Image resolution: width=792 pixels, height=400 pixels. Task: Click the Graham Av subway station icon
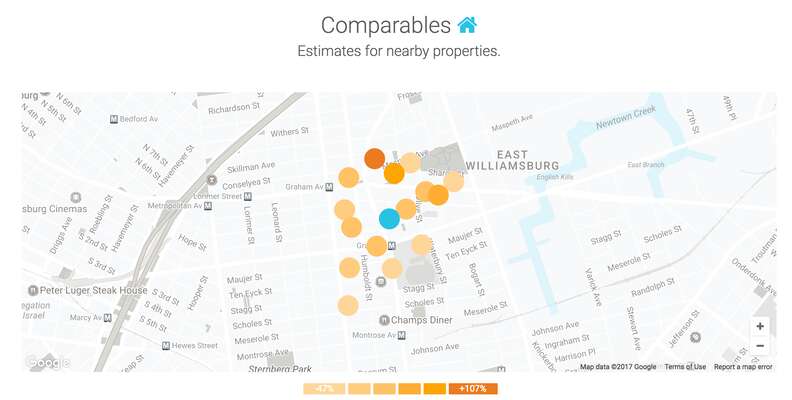point(329,187)
